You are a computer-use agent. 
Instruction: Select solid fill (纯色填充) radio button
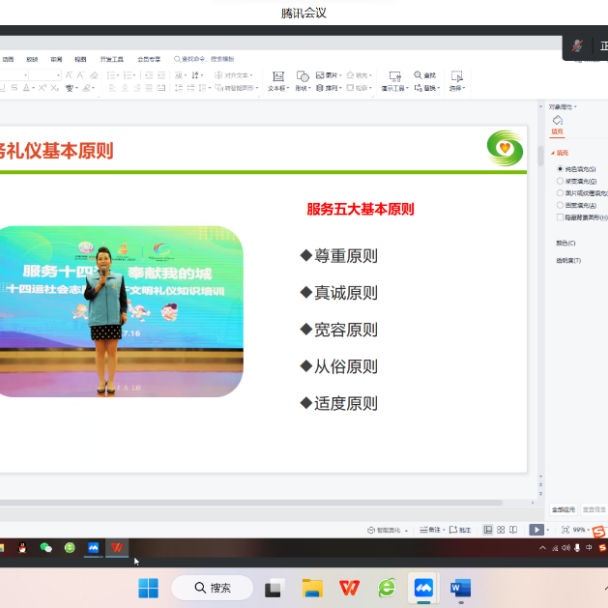(x=560, y=169)
